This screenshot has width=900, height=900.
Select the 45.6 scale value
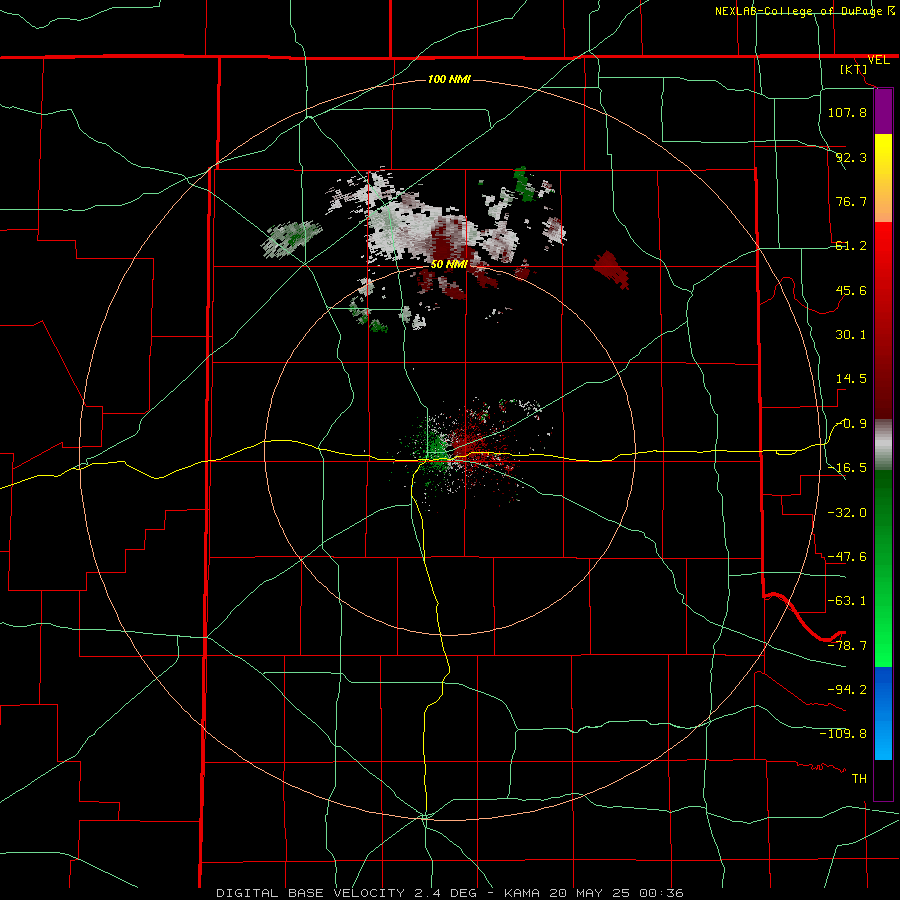tap(851, 290)
